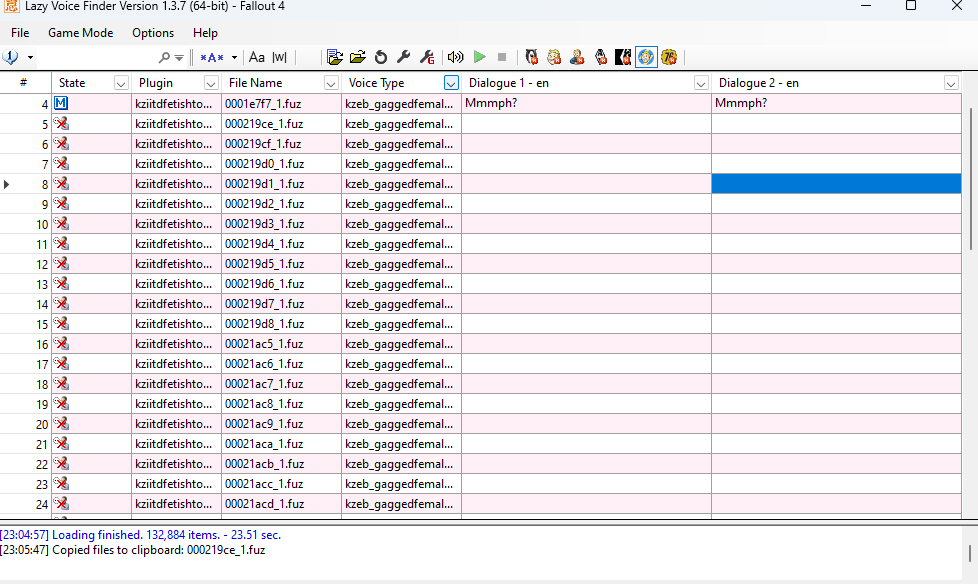Viewport: 978px width, 584px height.
Task: Open dropdown arrow next to dialogue info icon
Action: 30,57
